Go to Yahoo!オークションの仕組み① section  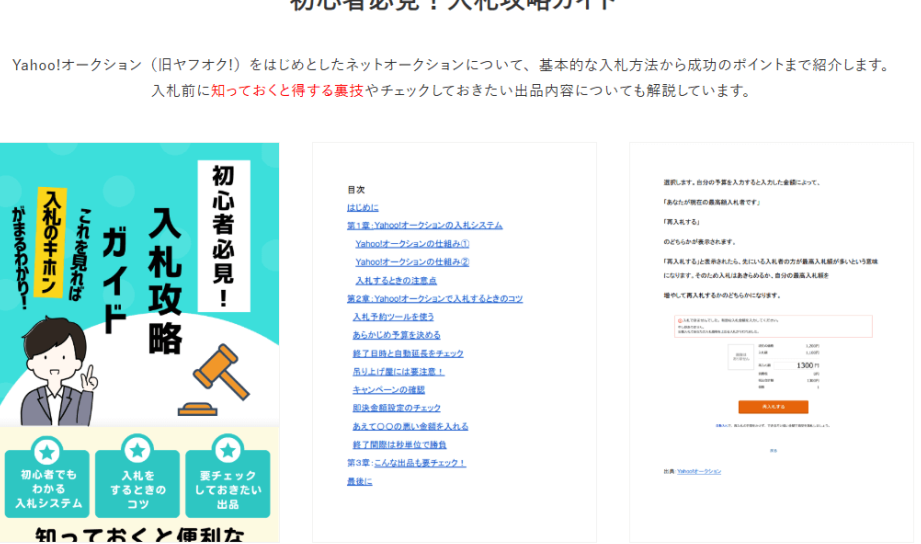click(412, 243)
